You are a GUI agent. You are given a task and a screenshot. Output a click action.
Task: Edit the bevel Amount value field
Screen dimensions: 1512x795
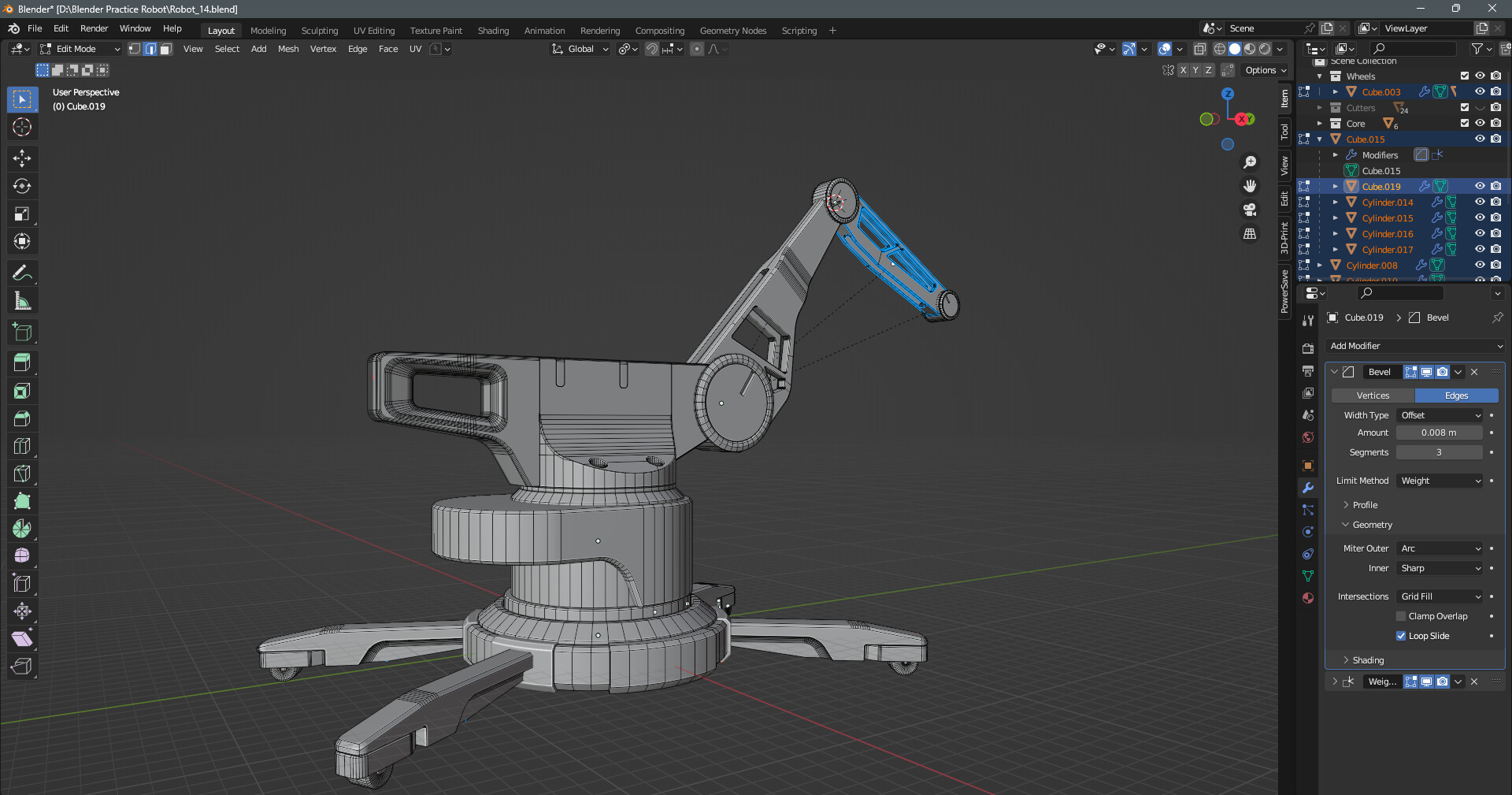1440,433
